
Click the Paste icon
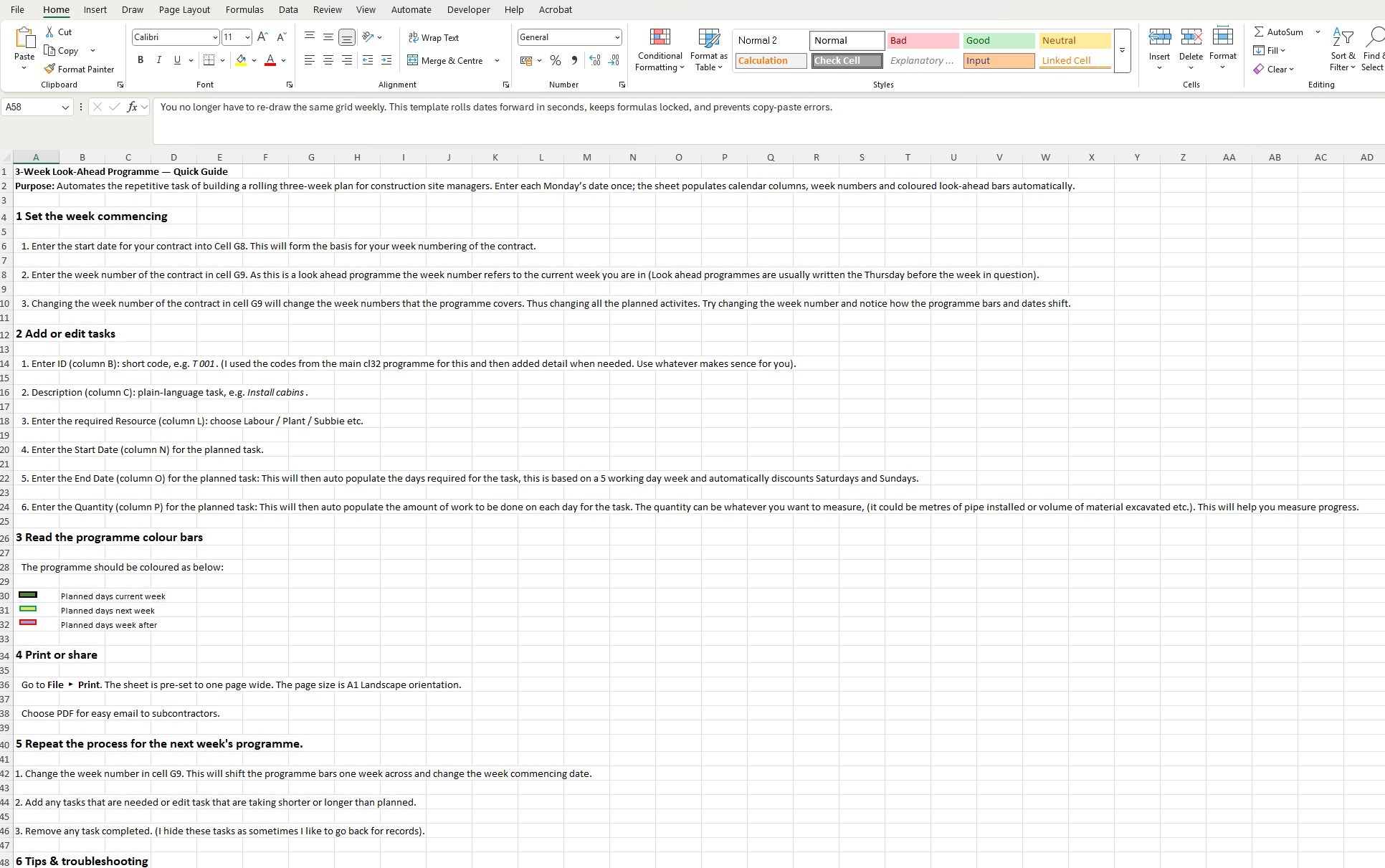coord(24,38)
